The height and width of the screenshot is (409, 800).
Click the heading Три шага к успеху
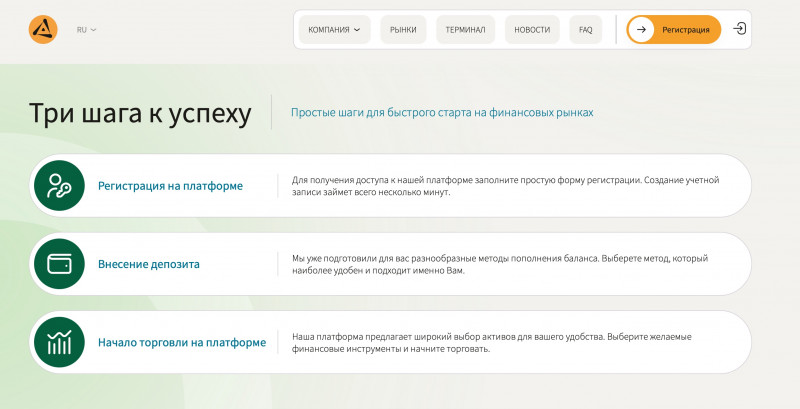[140, 113]
